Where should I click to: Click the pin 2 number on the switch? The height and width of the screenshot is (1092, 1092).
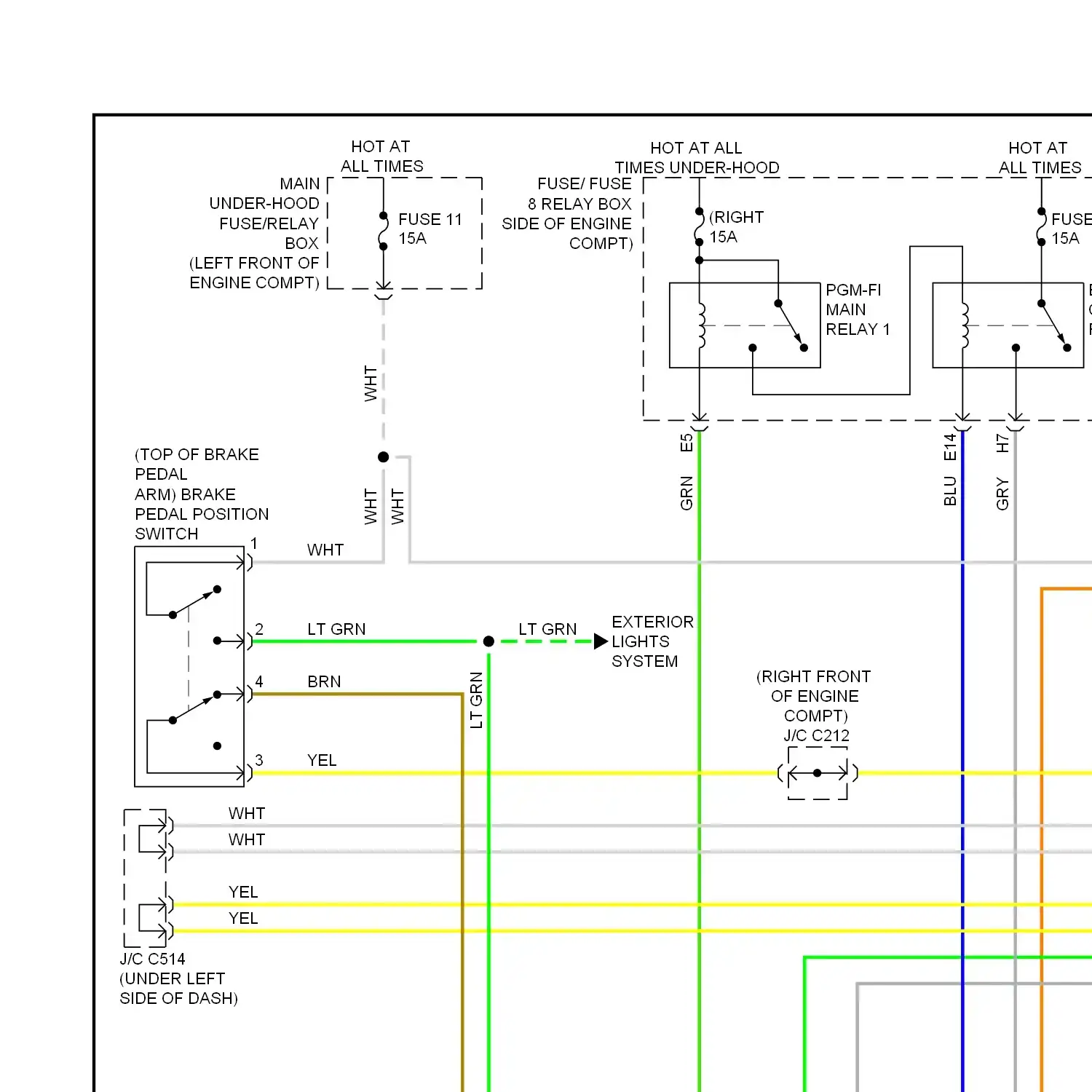tap(259, 629)
